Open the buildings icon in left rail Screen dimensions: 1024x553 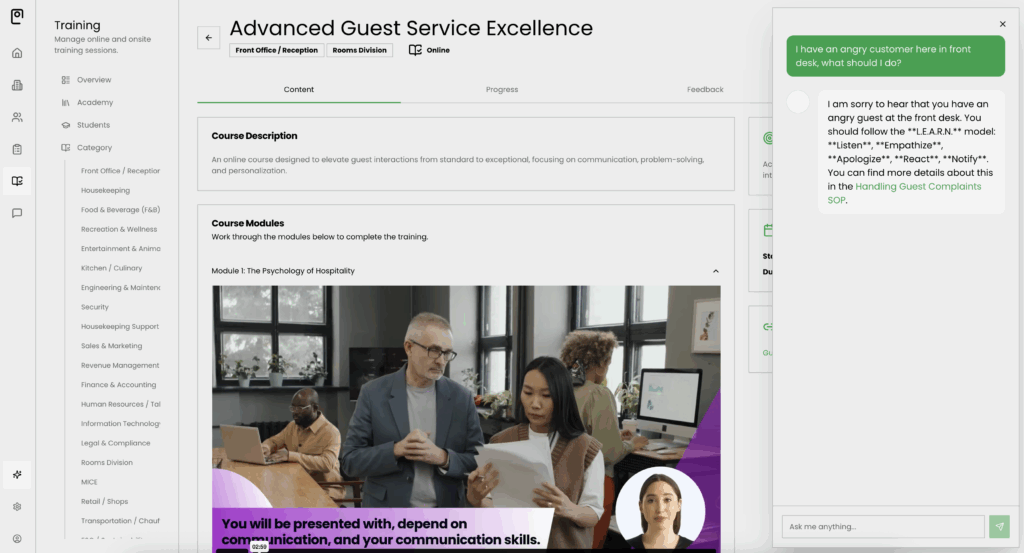[x=17, y=85]
